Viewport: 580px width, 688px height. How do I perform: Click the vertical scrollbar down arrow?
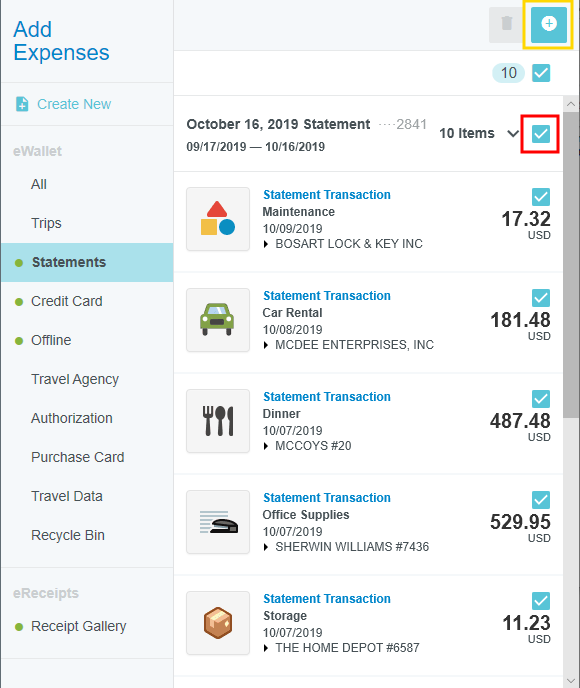[x=571, y=681]
